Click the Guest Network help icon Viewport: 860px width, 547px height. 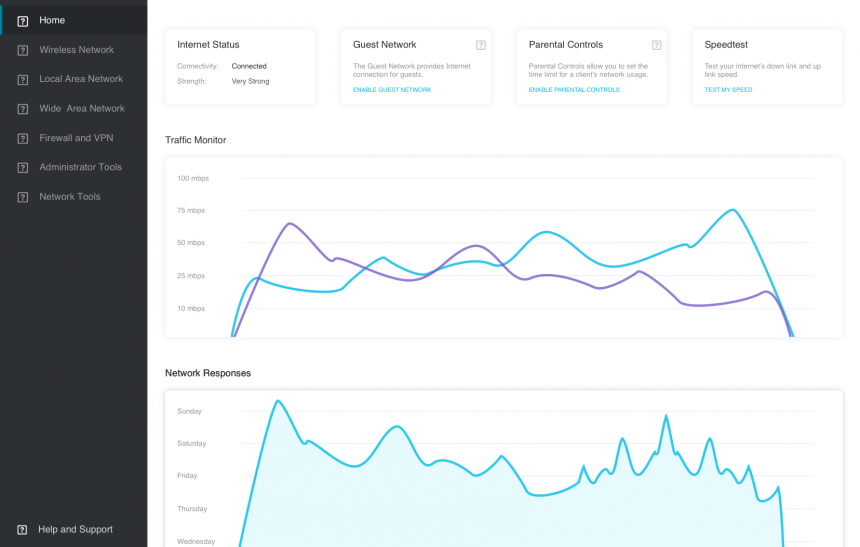point(480,45)
